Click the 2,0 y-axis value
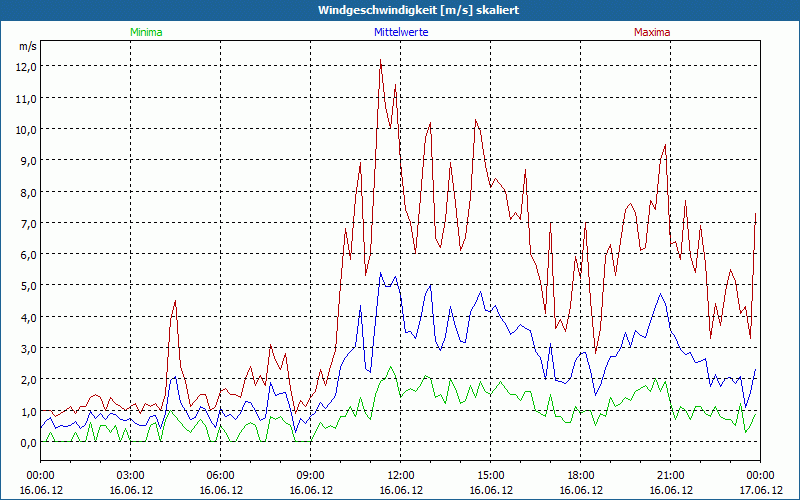This screenshot has height=500, width=800. point(28,380)
